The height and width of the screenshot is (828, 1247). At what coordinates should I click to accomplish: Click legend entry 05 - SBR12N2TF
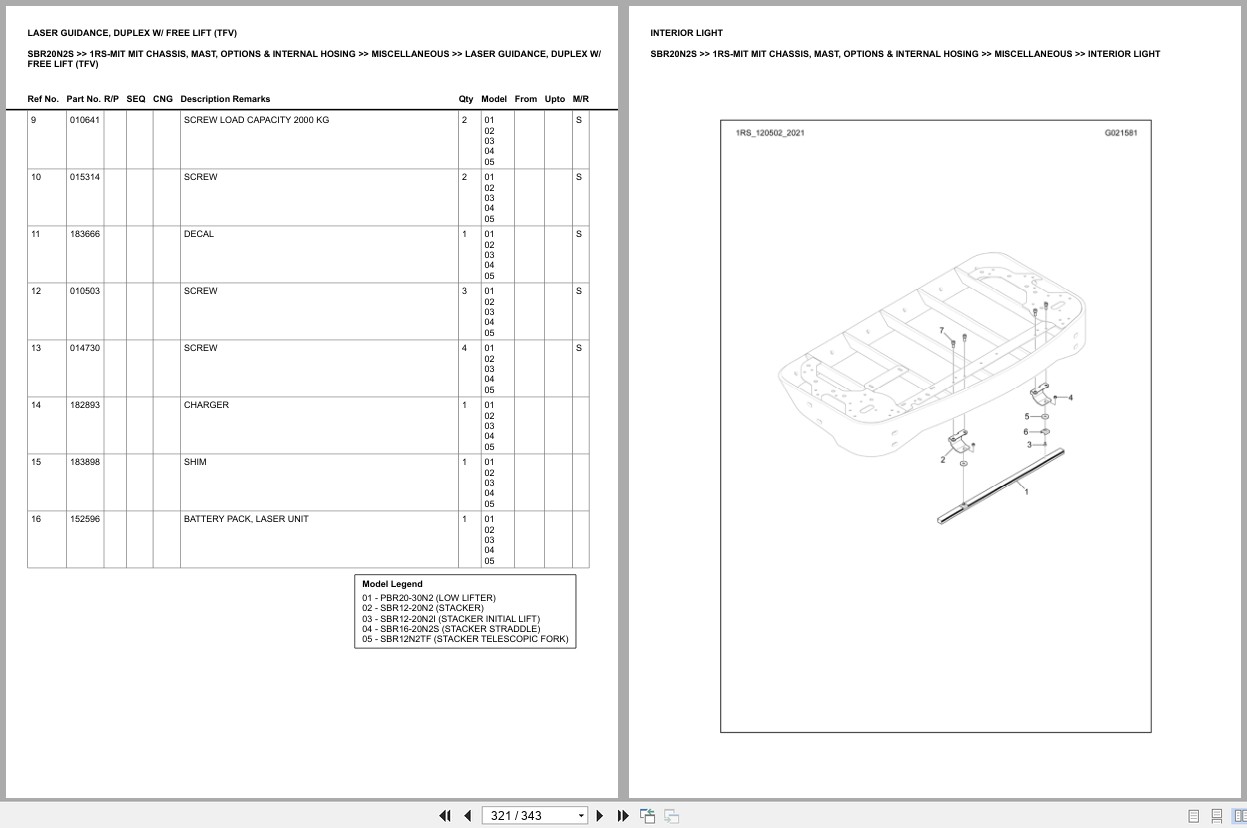[465, 639]
